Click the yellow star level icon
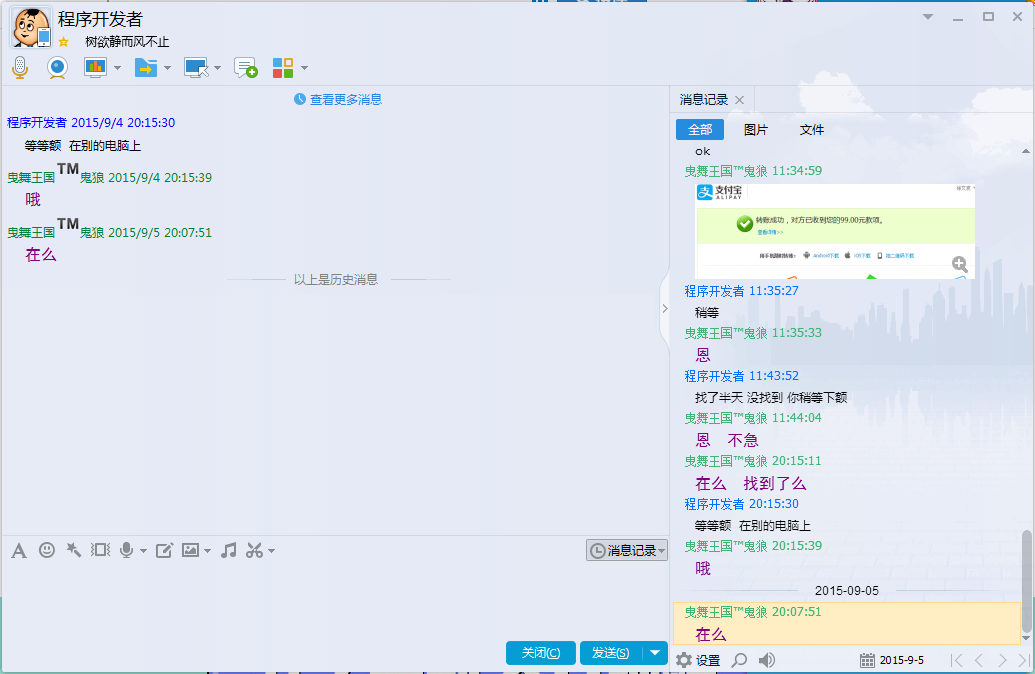Viewport: 1035px width, 674px height. coord(63,42)
